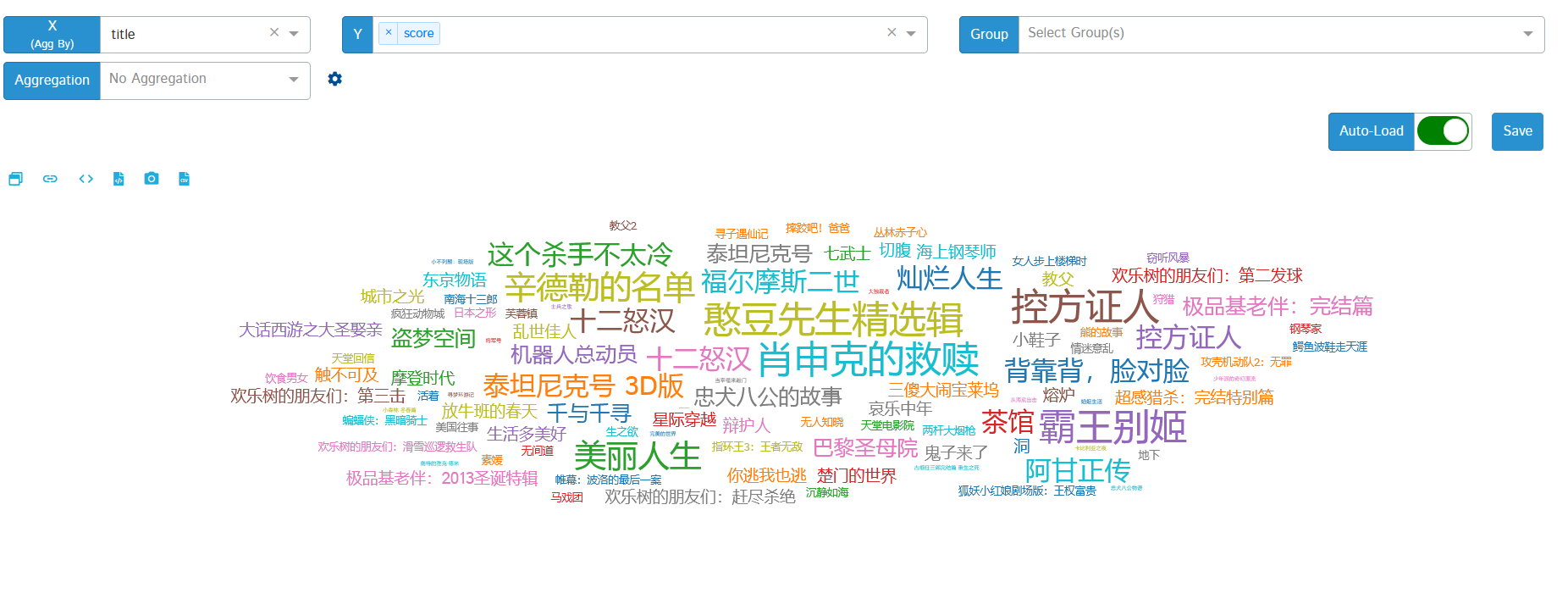This screenshot has height=599, width=1568.
Task: Click word '这个杀手不太冷' in cloud
Action: click(x=579, y=254)
